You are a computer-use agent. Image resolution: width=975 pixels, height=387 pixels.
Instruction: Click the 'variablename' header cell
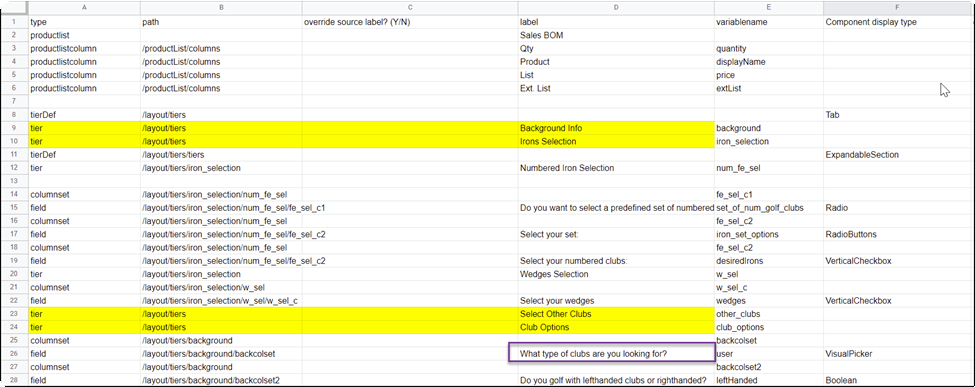[x=769, y=22]
